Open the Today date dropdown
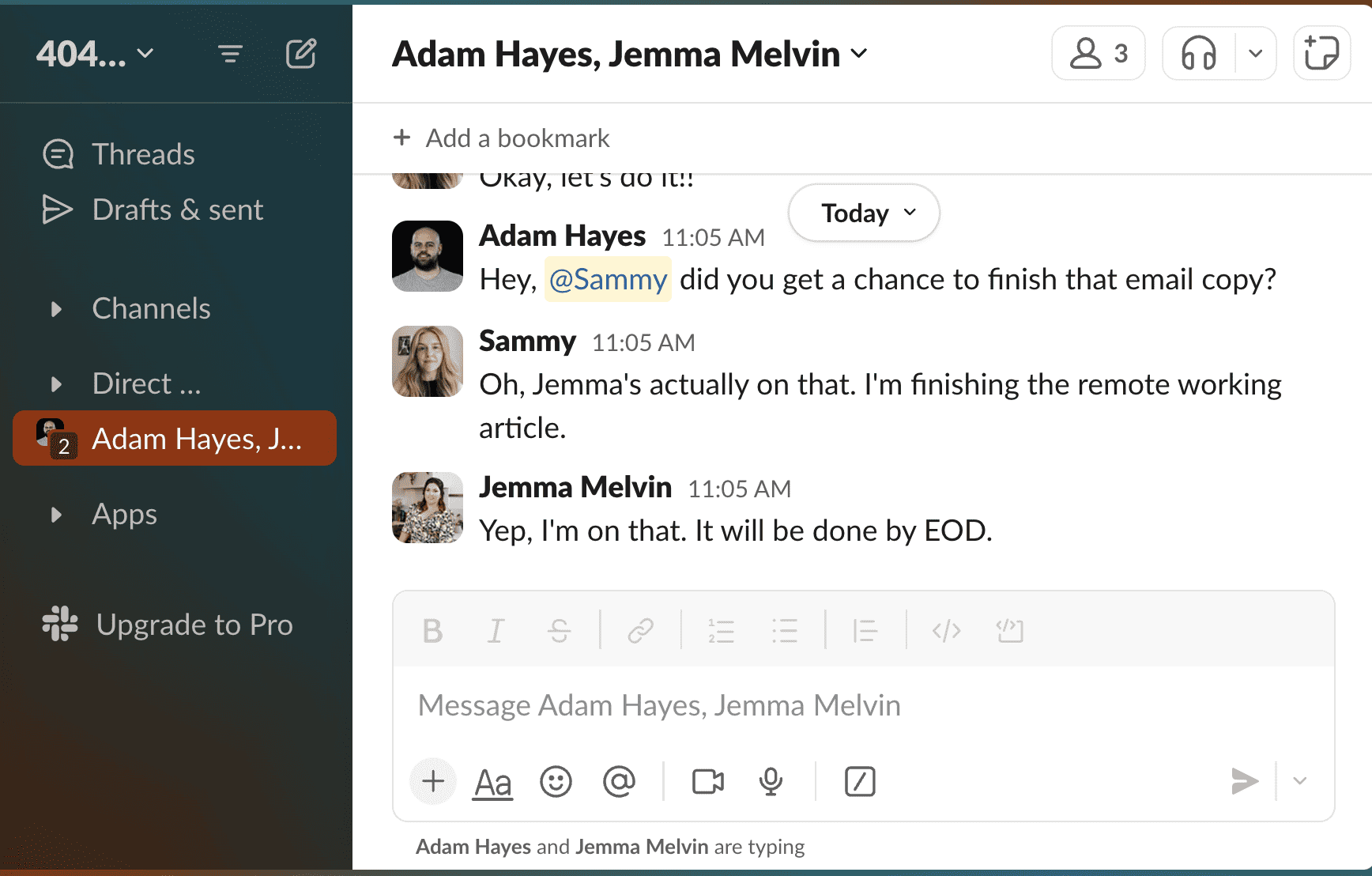The image size is (1372, 876). (x=865, y=213)
